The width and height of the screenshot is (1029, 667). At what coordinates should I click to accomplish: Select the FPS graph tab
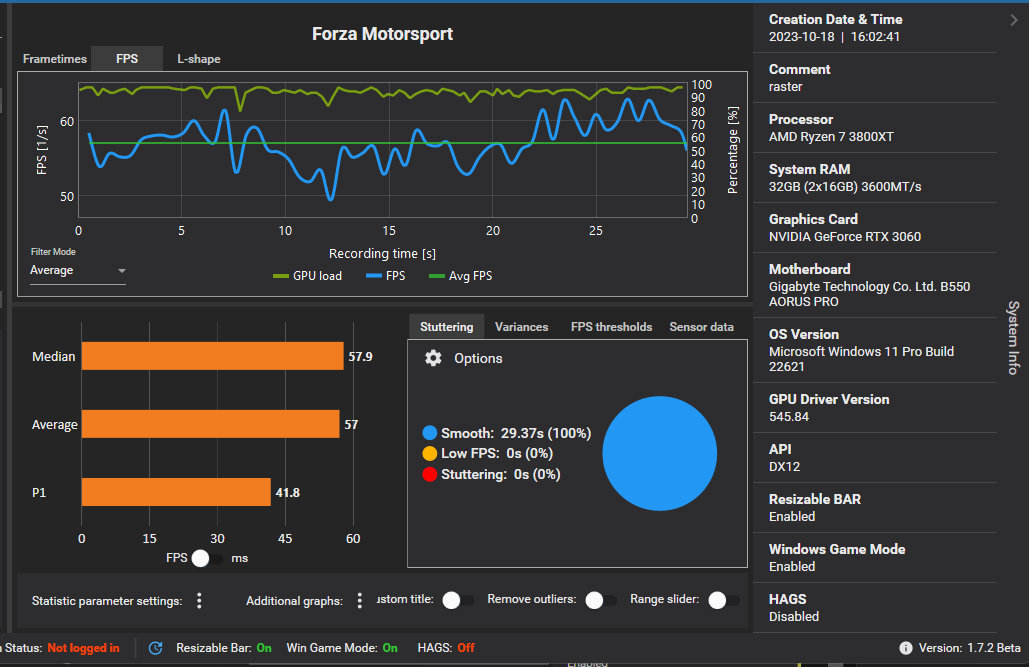click(127, 59)
